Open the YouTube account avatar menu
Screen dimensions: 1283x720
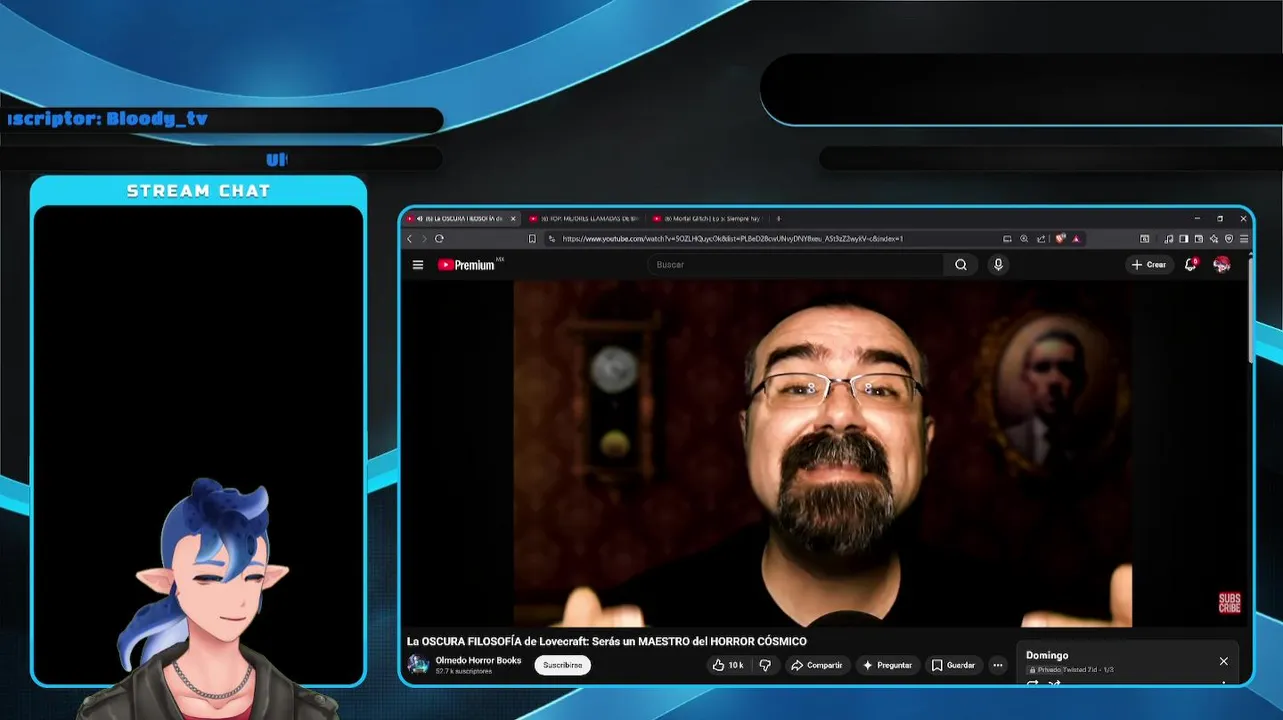click(x=1222, y=264)
